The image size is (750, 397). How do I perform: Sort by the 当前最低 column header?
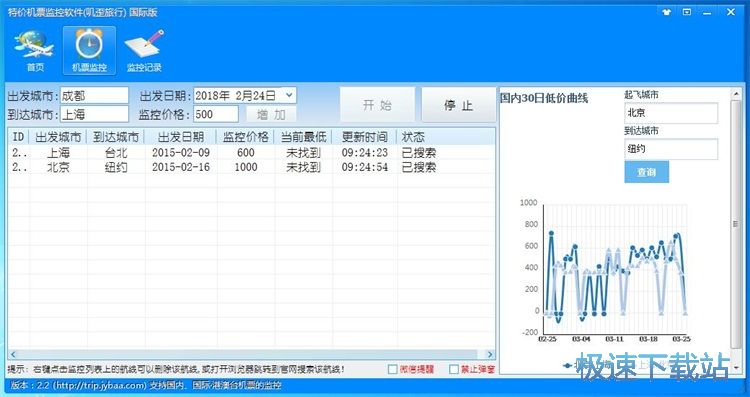(x=303, y=137)
